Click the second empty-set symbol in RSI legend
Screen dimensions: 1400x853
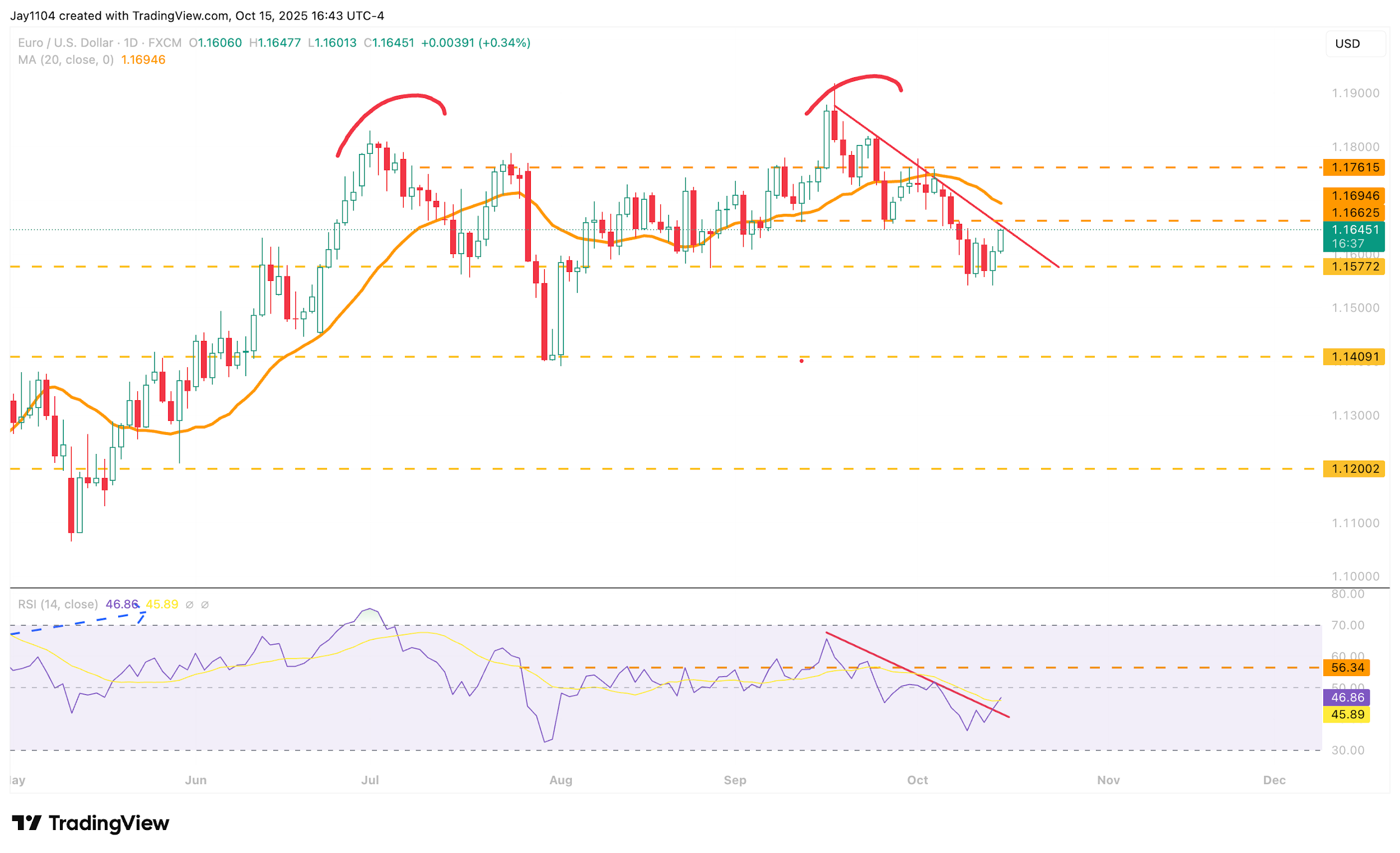point(205,605)
